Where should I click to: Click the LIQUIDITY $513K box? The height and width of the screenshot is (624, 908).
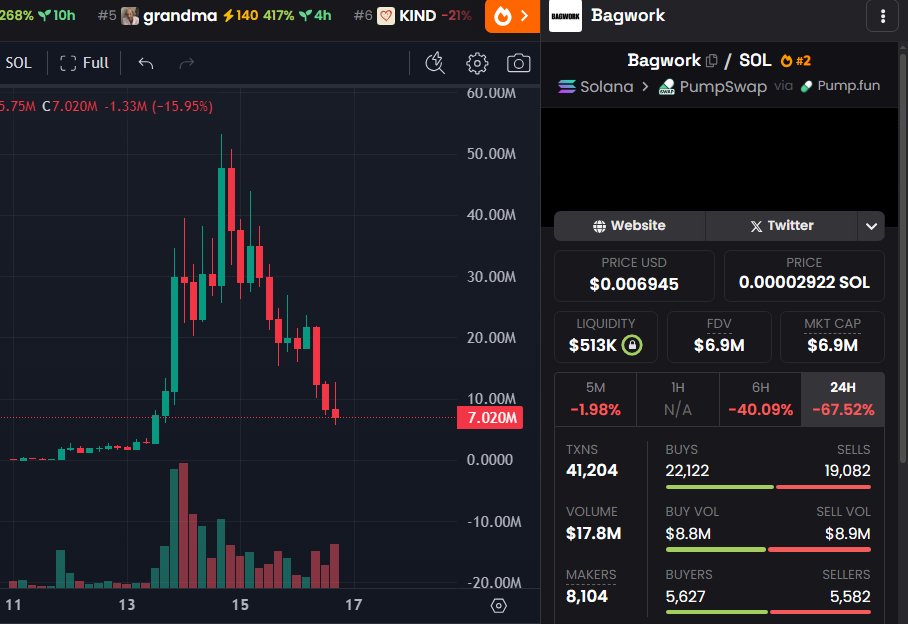point(606,337)
